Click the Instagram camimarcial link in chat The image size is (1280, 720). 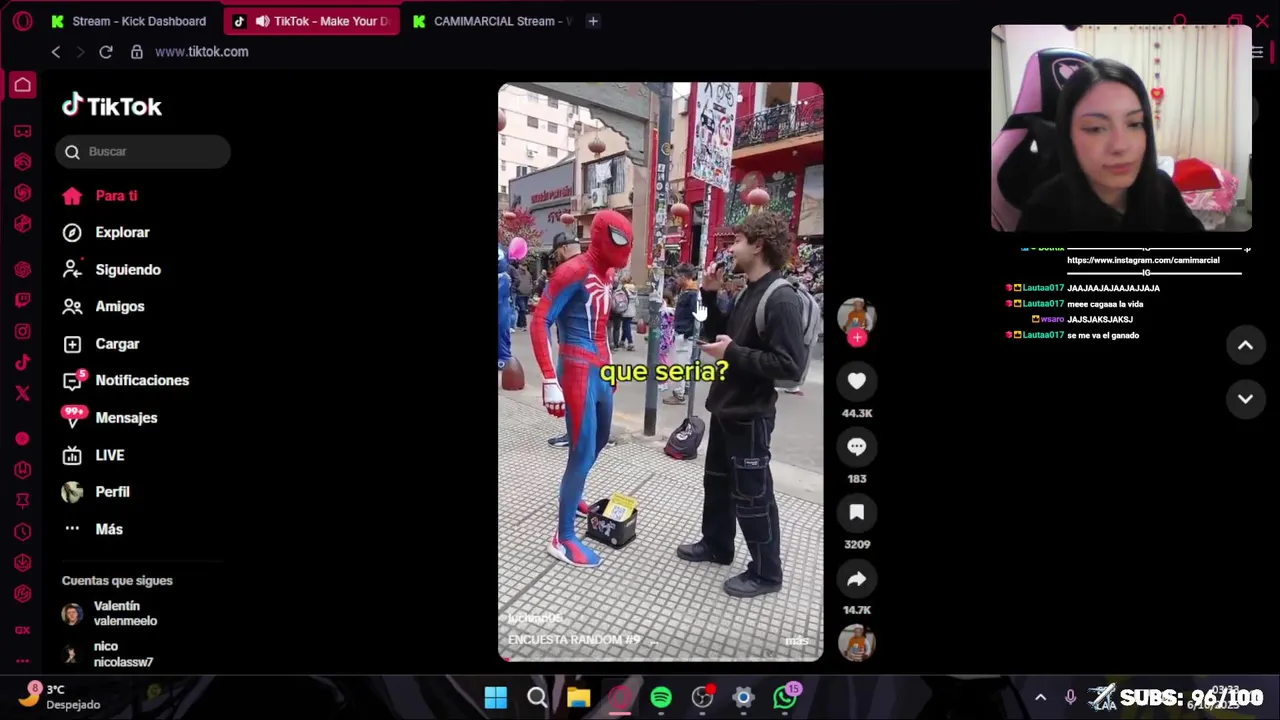click(1143, 260)
